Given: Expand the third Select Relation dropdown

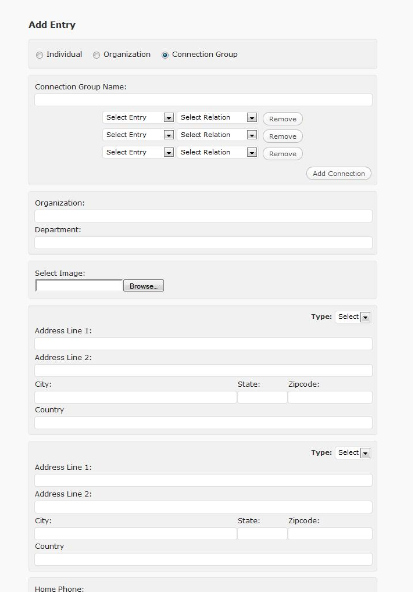Looking at the screenshot, I should pos(217,153).
